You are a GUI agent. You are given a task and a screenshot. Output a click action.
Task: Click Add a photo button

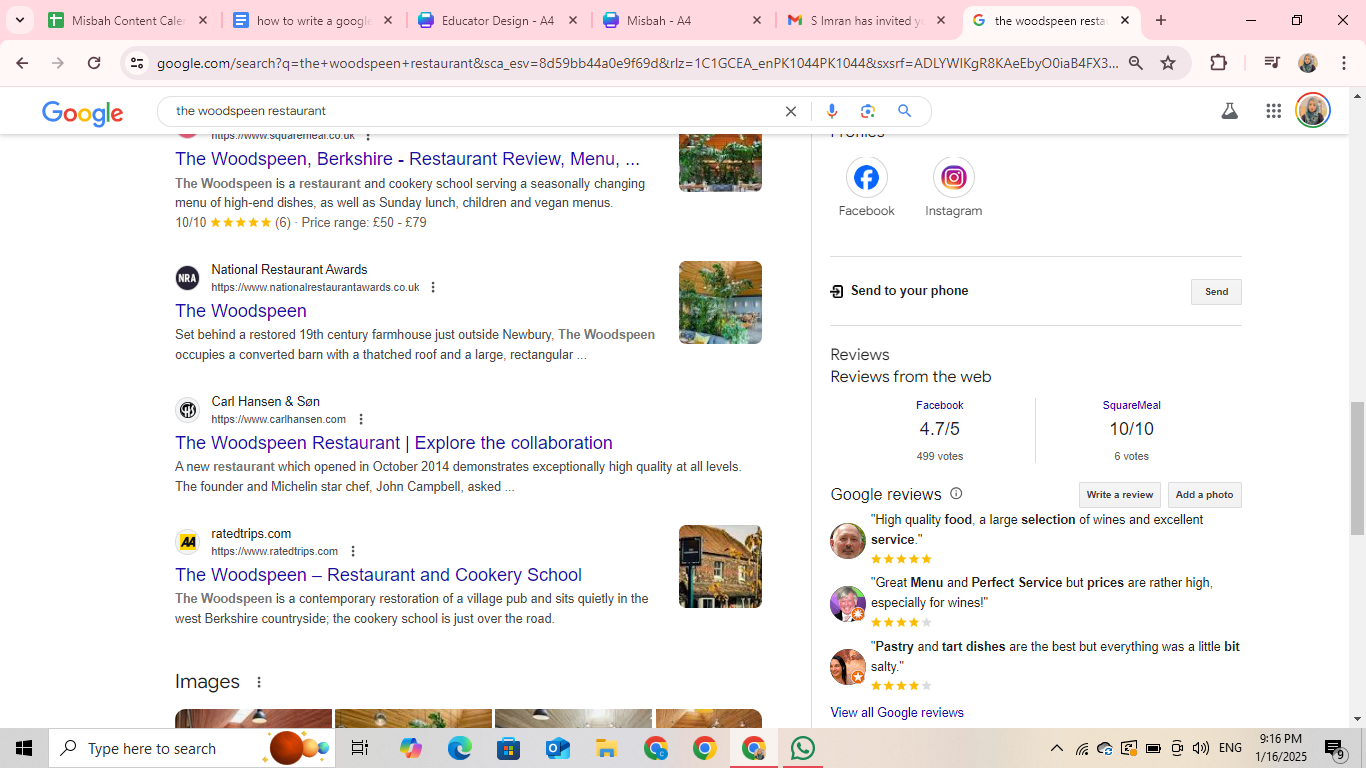click(x=1205, y=495)
